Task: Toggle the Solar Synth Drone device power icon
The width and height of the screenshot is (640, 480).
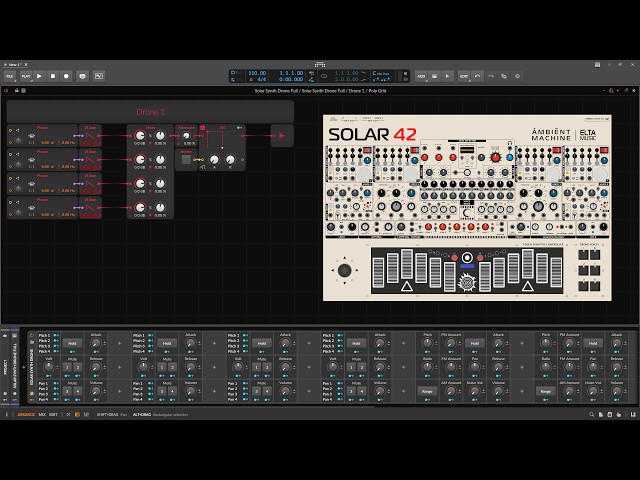Action: [x=32, y=336]
